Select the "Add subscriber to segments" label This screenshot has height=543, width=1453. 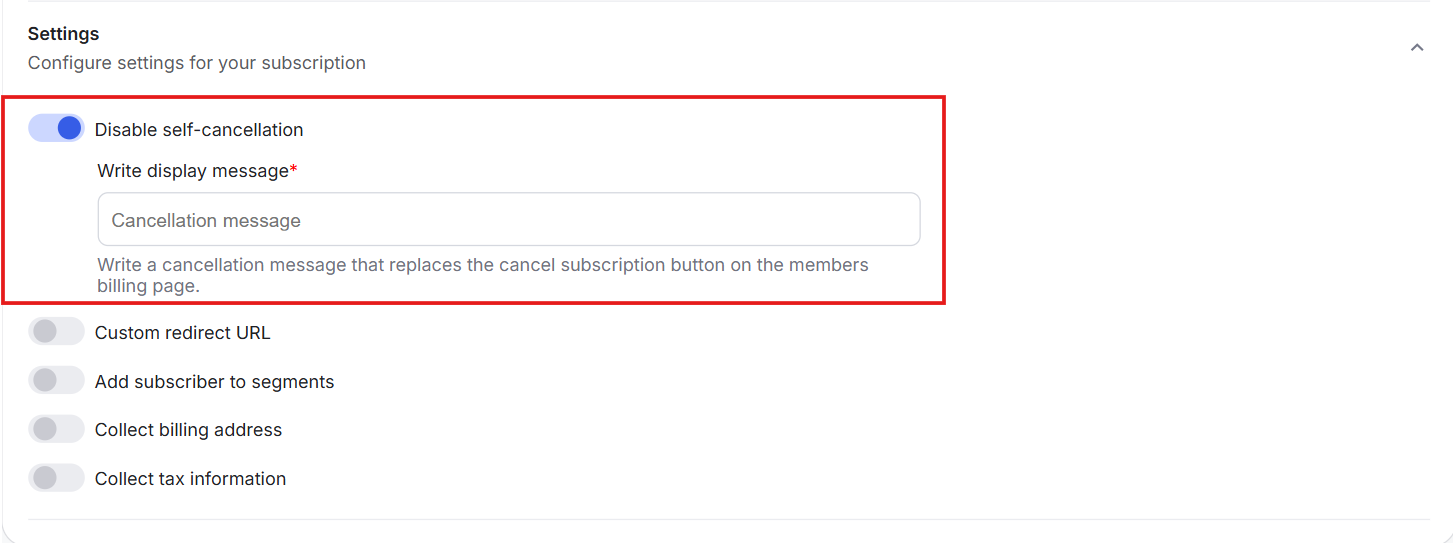click(214, 382)
